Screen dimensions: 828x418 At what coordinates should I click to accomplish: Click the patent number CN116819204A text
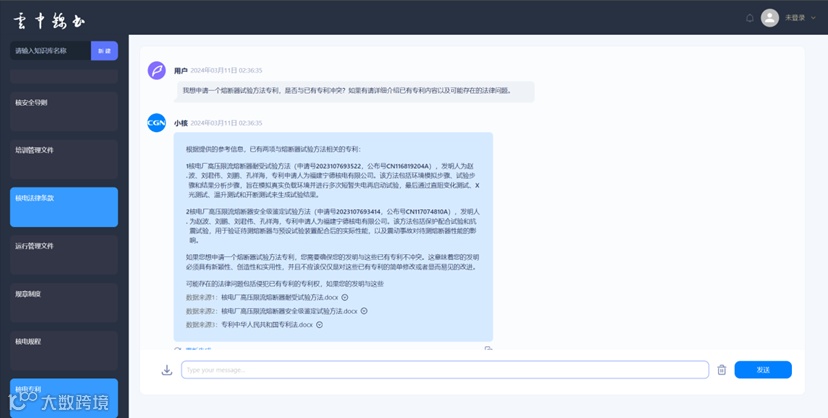tap(409, 166)
